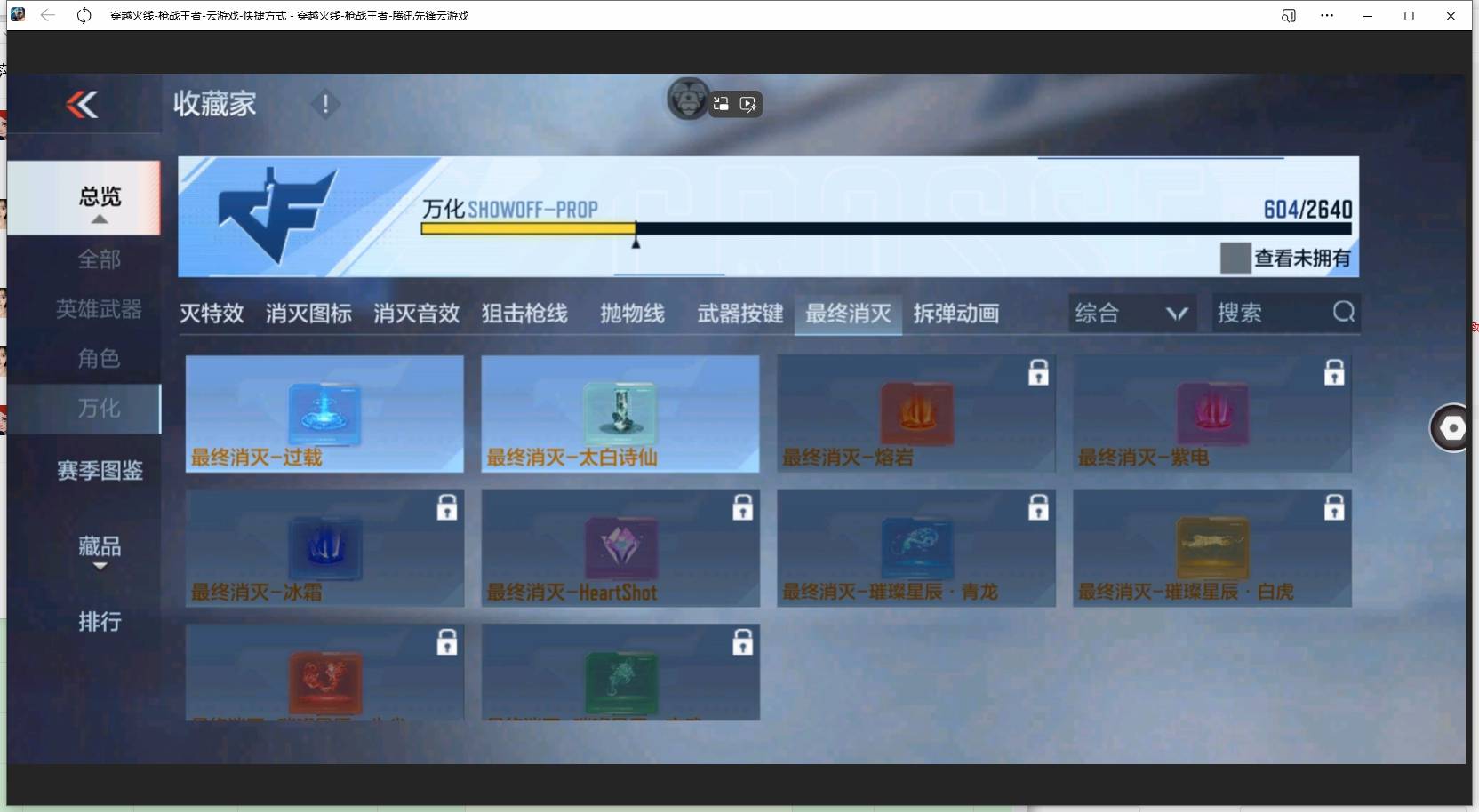1479x812 pixels.
Task: Switch to the 最终消灭 tab
Action: (848, 314)
